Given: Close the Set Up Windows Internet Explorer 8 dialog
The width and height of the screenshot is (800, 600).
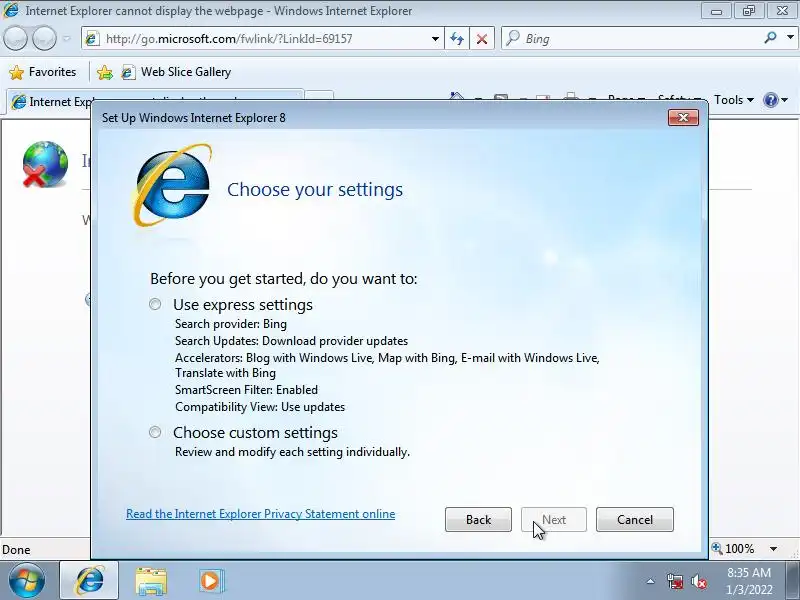Looking at the screenshot, I should pyautogui.click(x=683, y=118).
